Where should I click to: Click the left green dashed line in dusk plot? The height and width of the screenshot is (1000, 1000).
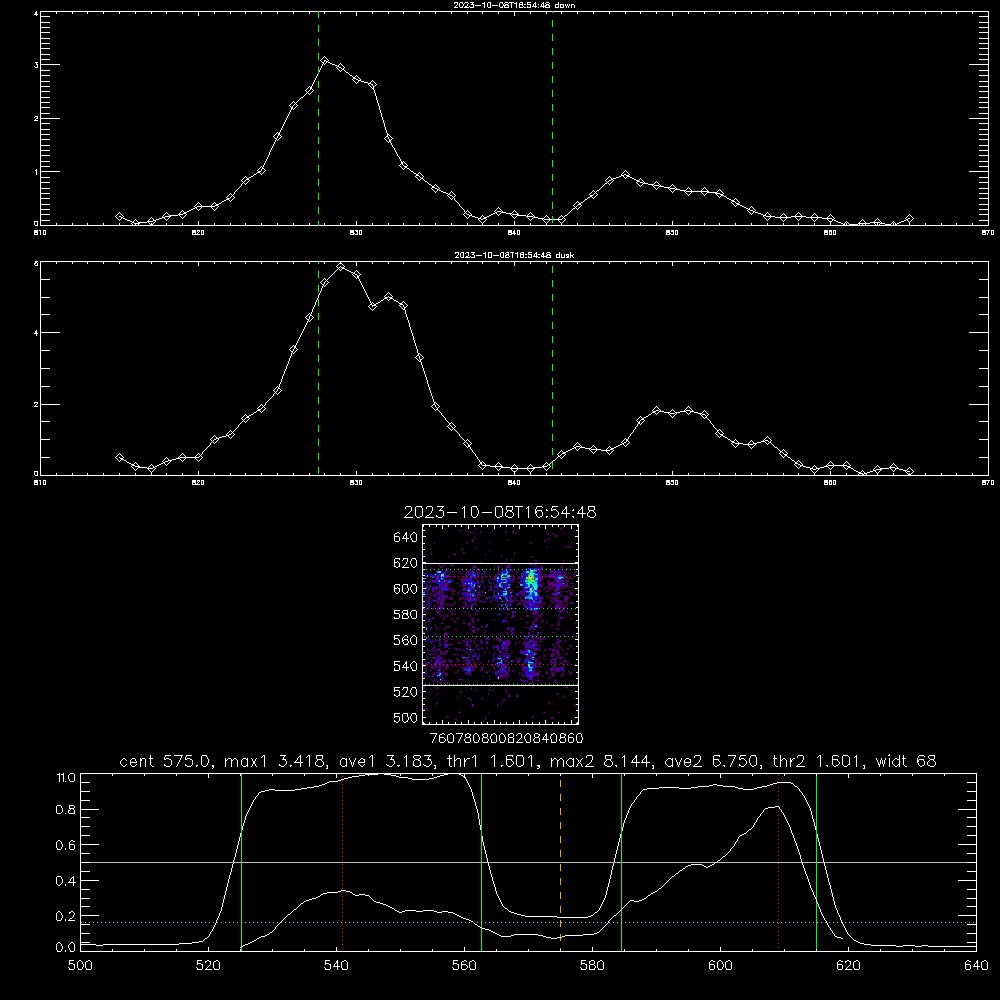tap(318, 370)
